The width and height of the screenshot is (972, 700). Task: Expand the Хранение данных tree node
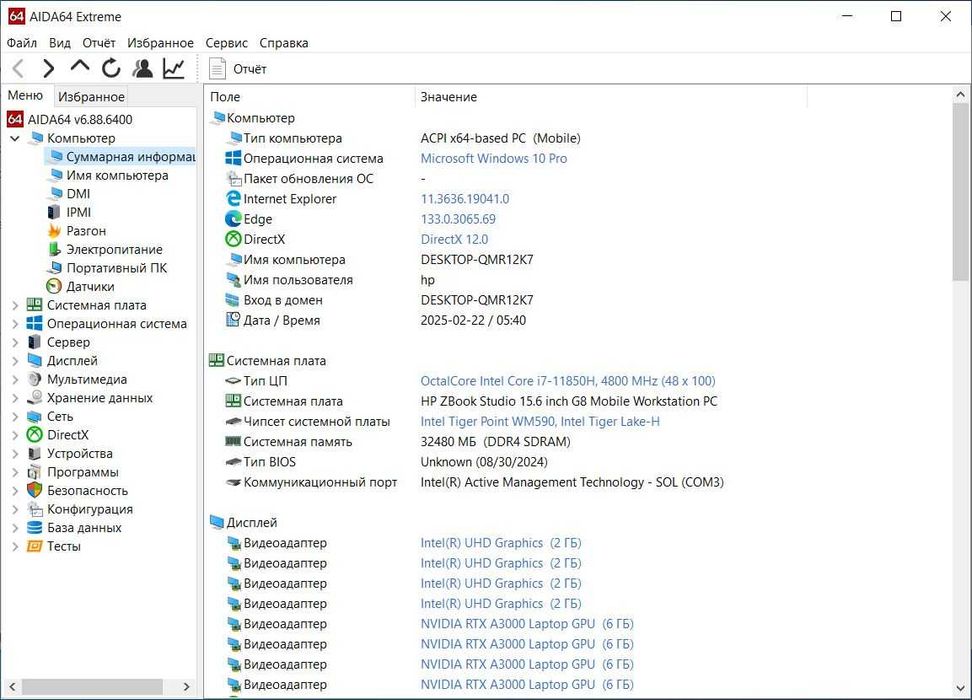click(x=15, y=398)
